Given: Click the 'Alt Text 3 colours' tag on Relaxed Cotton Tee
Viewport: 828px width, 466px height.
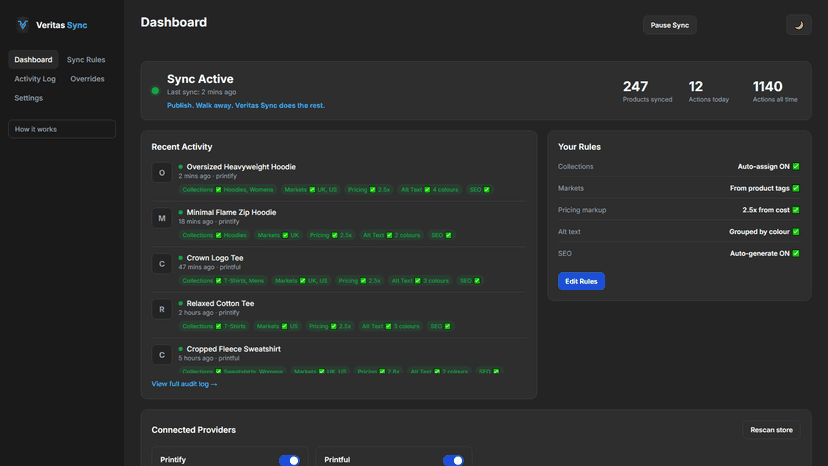Looking at the screenshot, I should [390, 326].
